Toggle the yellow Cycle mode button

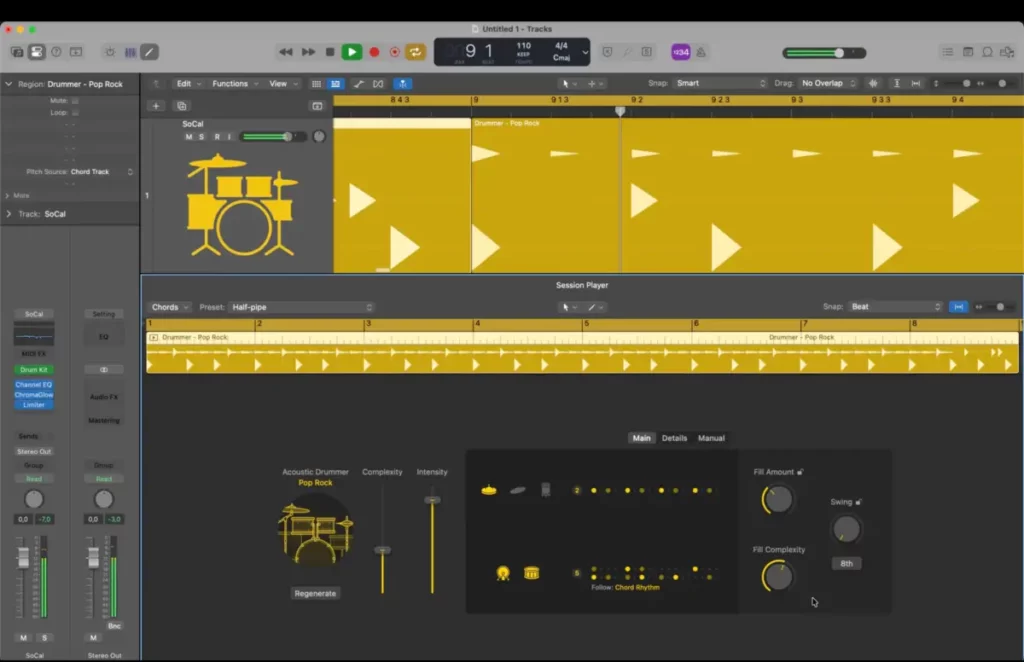pyautogui.click(x=415, y=52)
